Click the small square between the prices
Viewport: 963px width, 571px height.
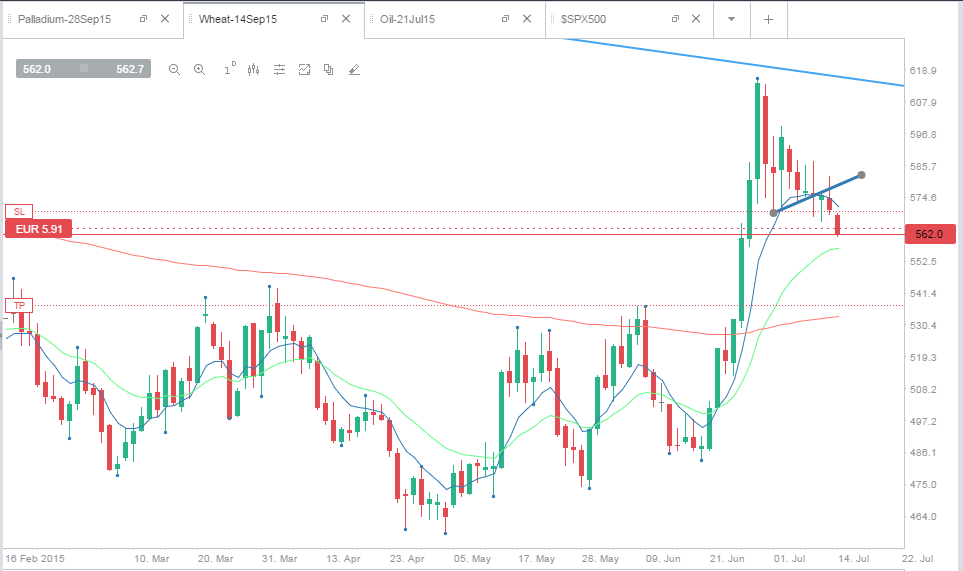pos(84,68)
